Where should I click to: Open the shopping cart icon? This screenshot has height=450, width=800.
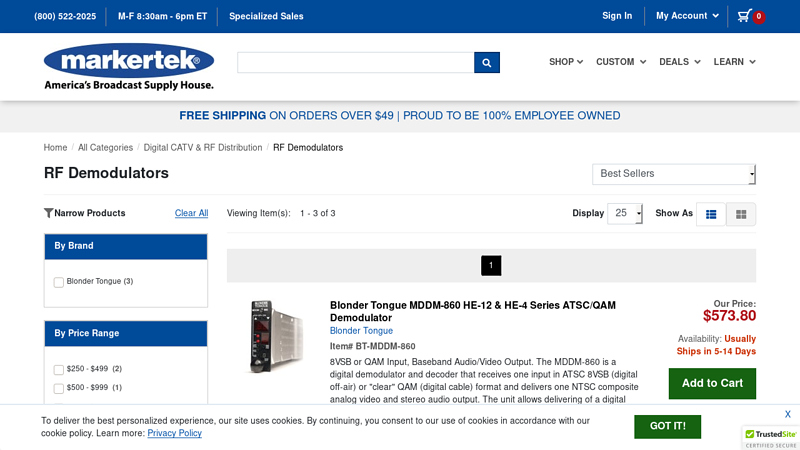click(744, 16)
